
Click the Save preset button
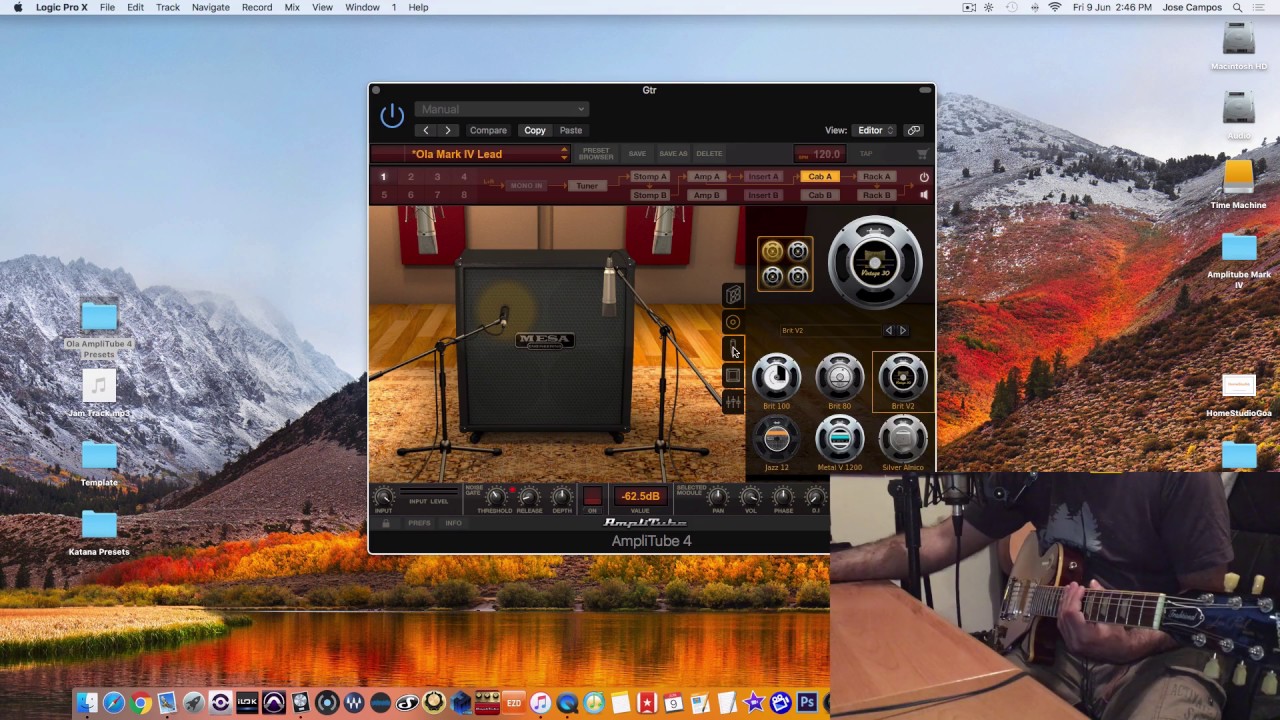[637, 154]
